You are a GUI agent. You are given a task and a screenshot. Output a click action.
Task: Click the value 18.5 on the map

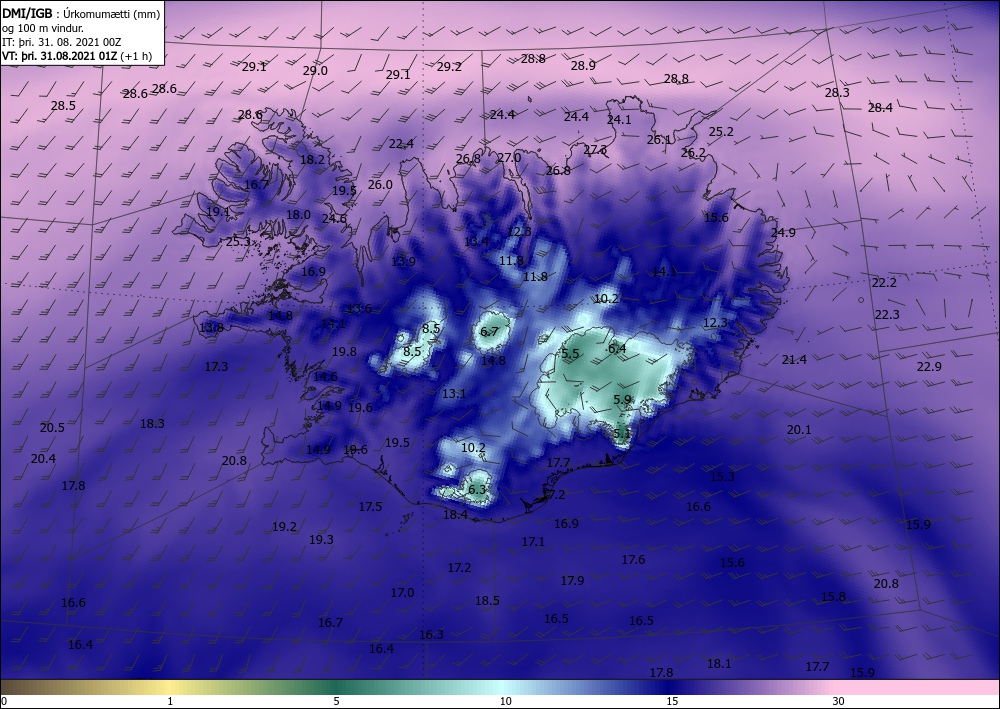(x=487, y=601)
